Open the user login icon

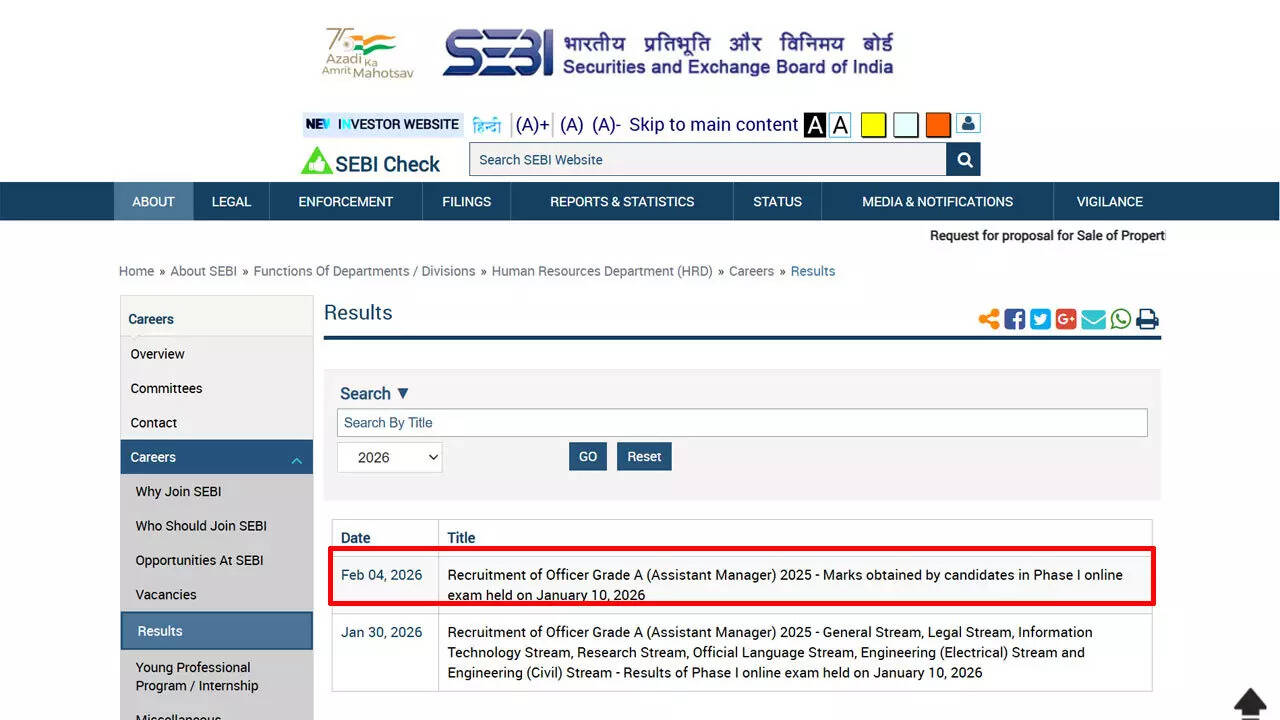coord(967,124)
